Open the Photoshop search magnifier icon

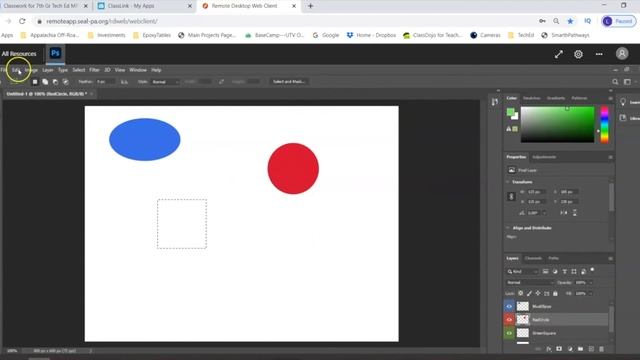[615, 82]
